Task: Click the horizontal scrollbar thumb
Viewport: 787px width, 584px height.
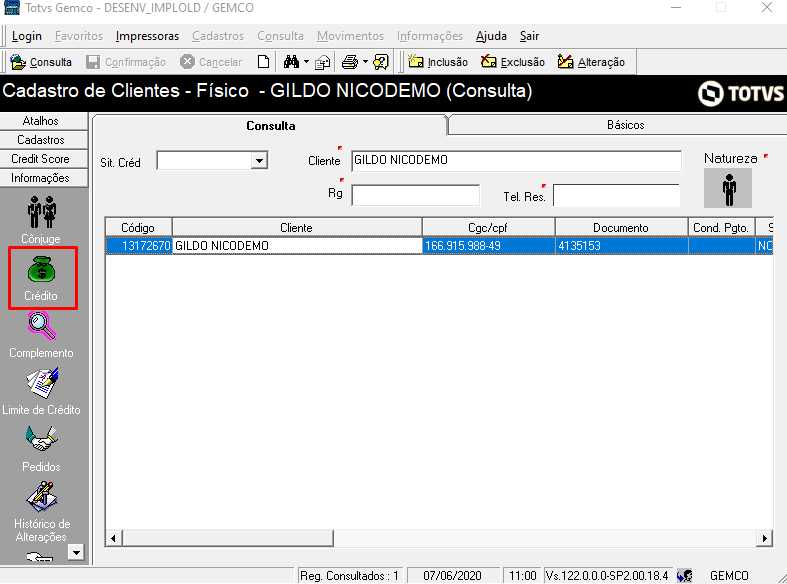Action: pos(227,538)
